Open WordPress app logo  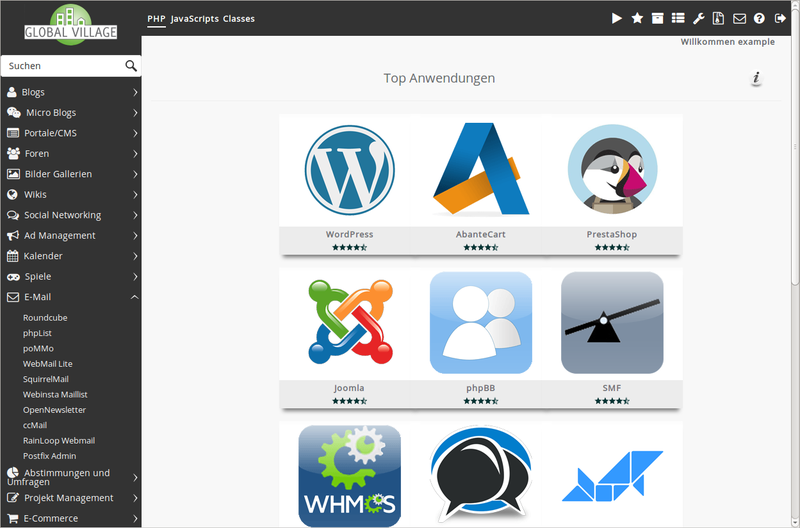point(349,170)
